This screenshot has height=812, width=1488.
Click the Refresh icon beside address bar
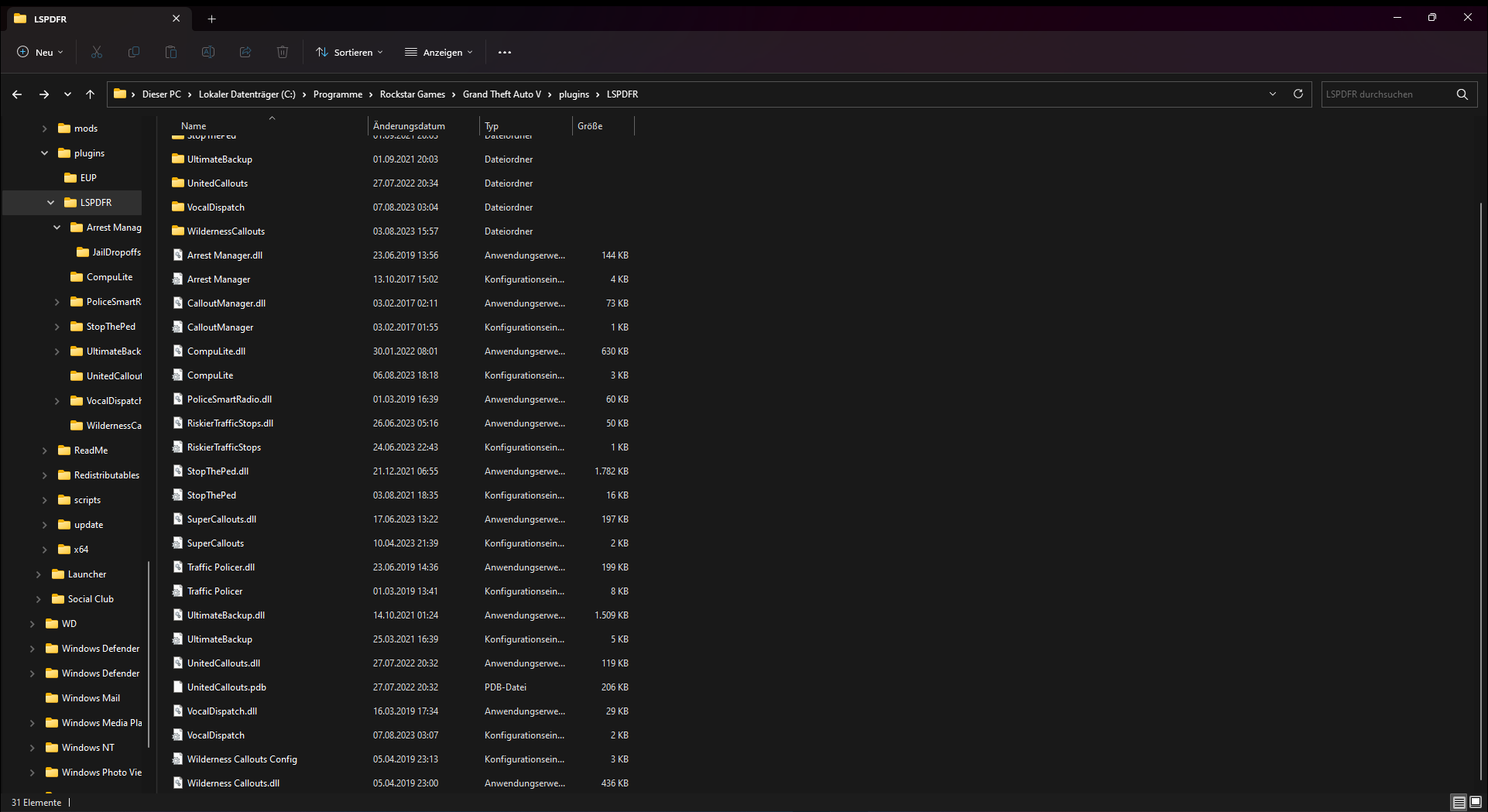tap(1298, 94)
